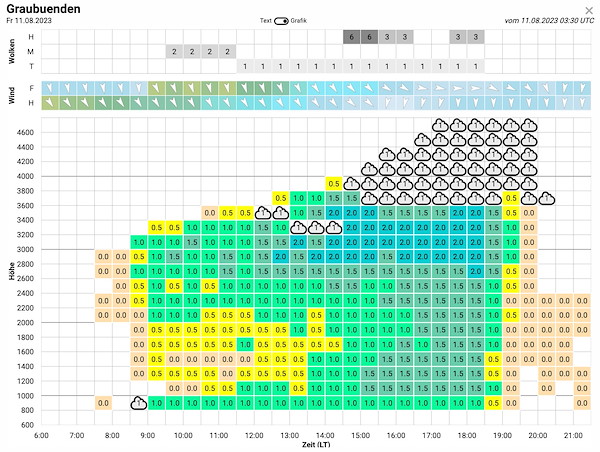This screenshot has height=452, width=600.
Task: Toggle the Text/Grafik display switch
Action: [281, 21]
